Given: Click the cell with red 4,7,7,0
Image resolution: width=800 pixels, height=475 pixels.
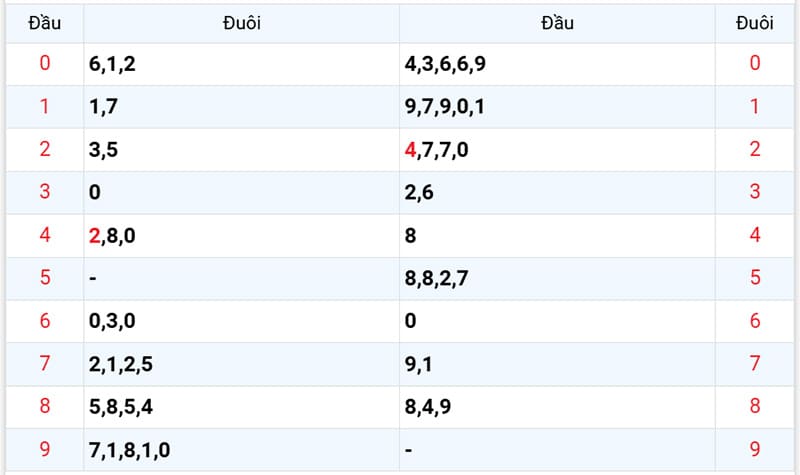Looking at the screenshot, I should click(557, 150).
